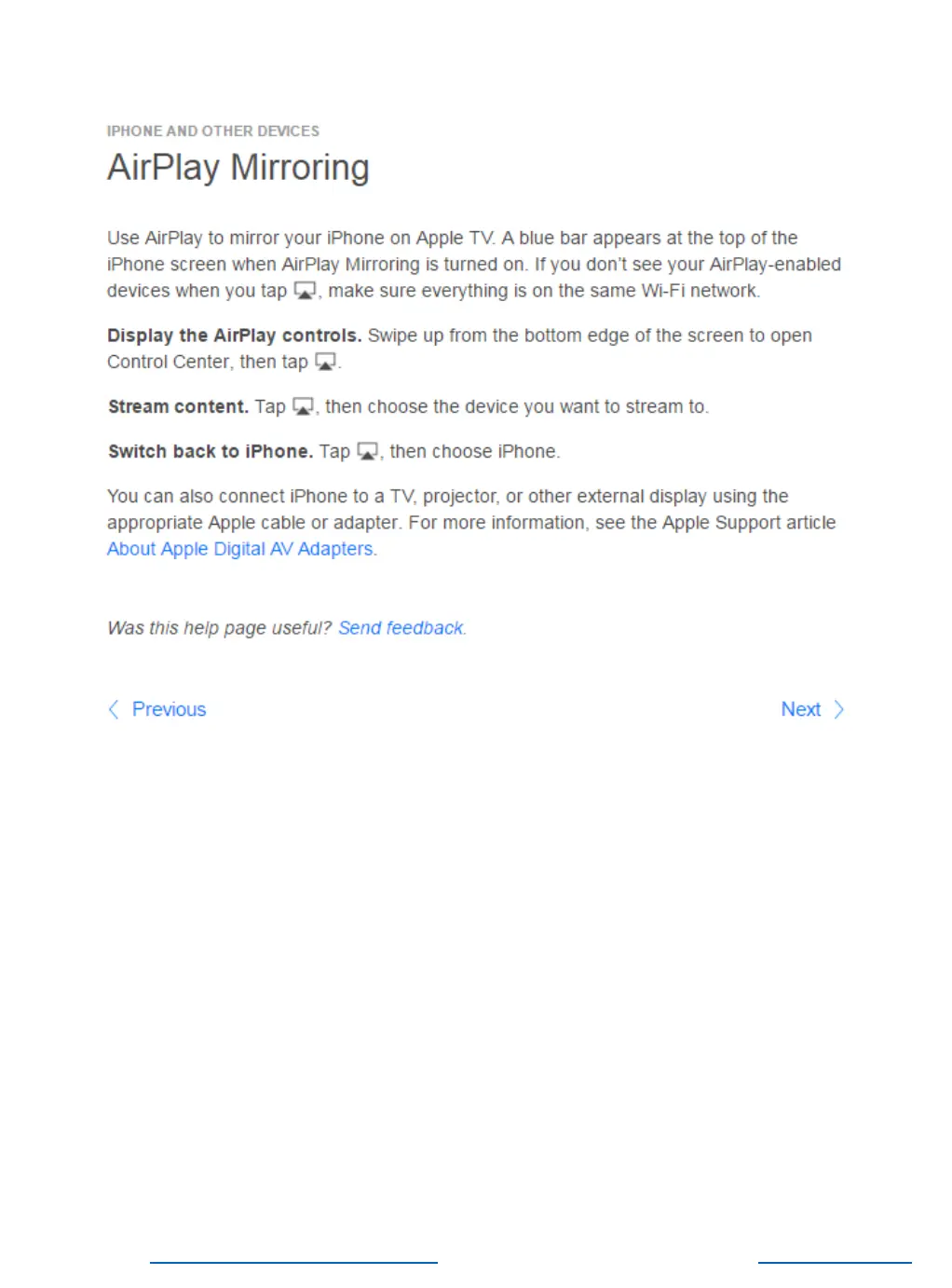Click bold "Display the AirPlay controls." text

coord(235,336)
